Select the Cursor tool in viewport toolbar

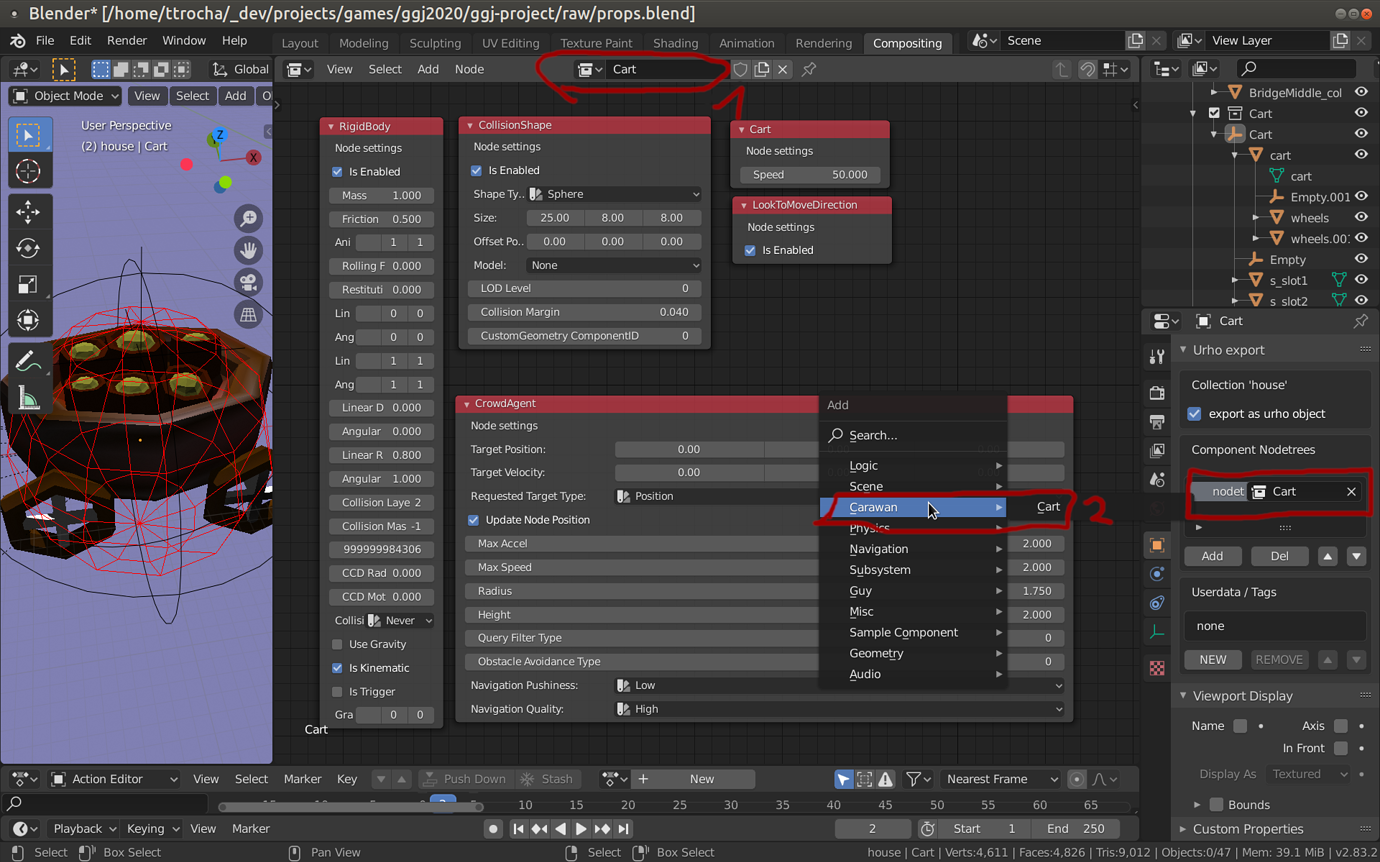[28, 171]
